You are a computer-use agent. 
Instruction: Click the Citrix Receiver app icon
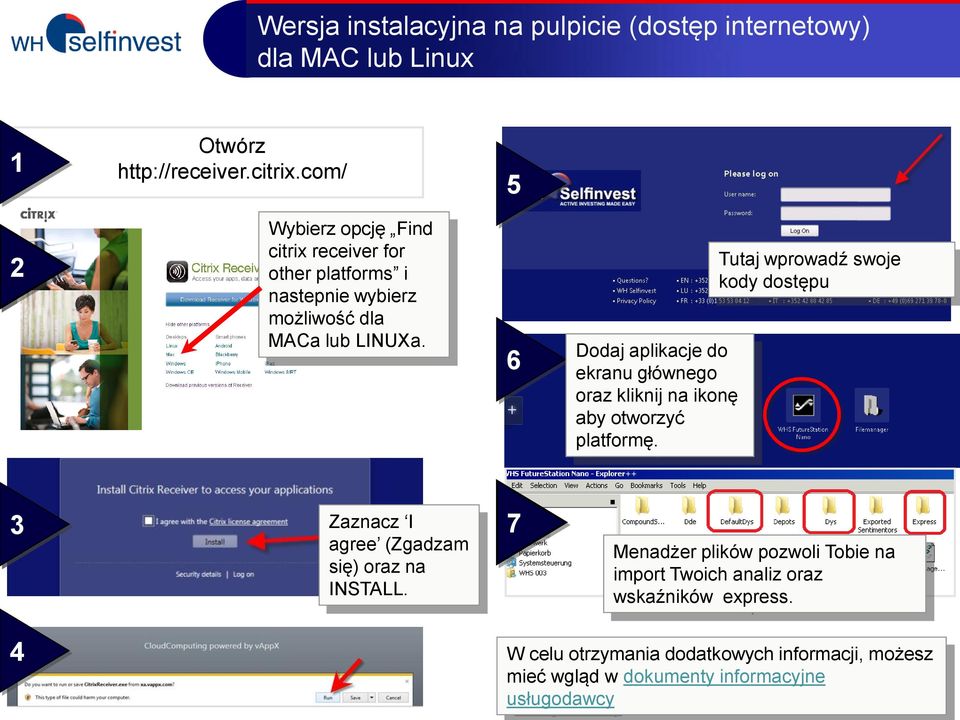pyautogui.click(x=178, y=271)
